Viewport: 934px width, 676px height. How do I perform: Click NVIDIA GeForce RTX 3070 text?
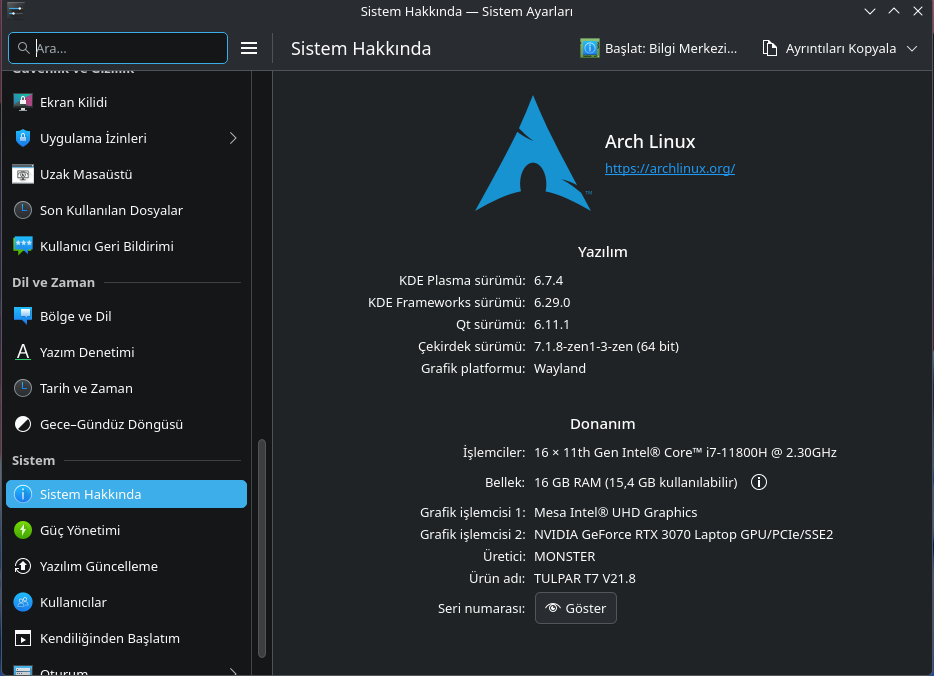pyautogui.click(x=683, y=535)
